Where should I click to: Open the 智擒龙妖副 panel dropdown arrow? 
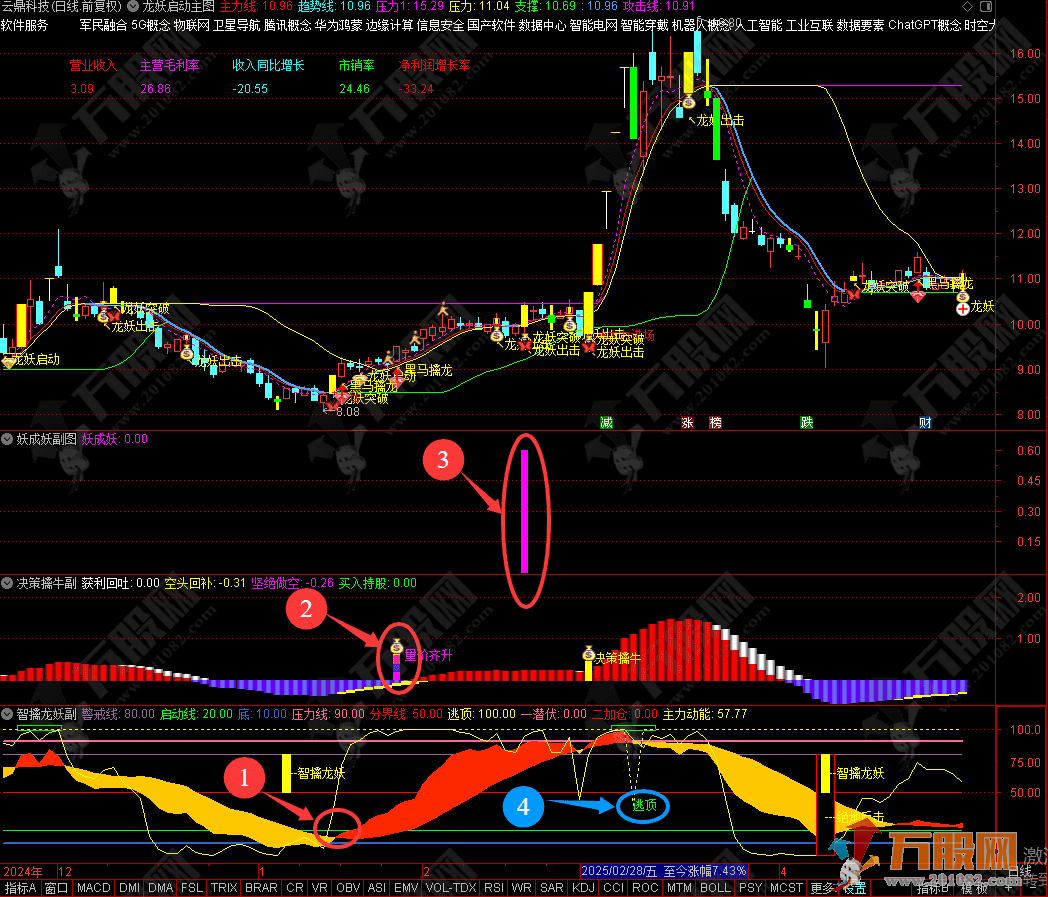pyautogui.click(x=7, y=714)
